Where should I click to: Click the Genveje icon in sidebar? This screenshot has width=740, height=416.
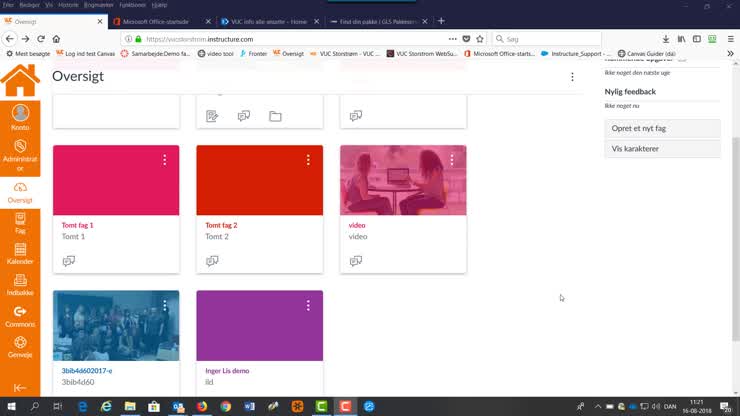tap(20, 346)
